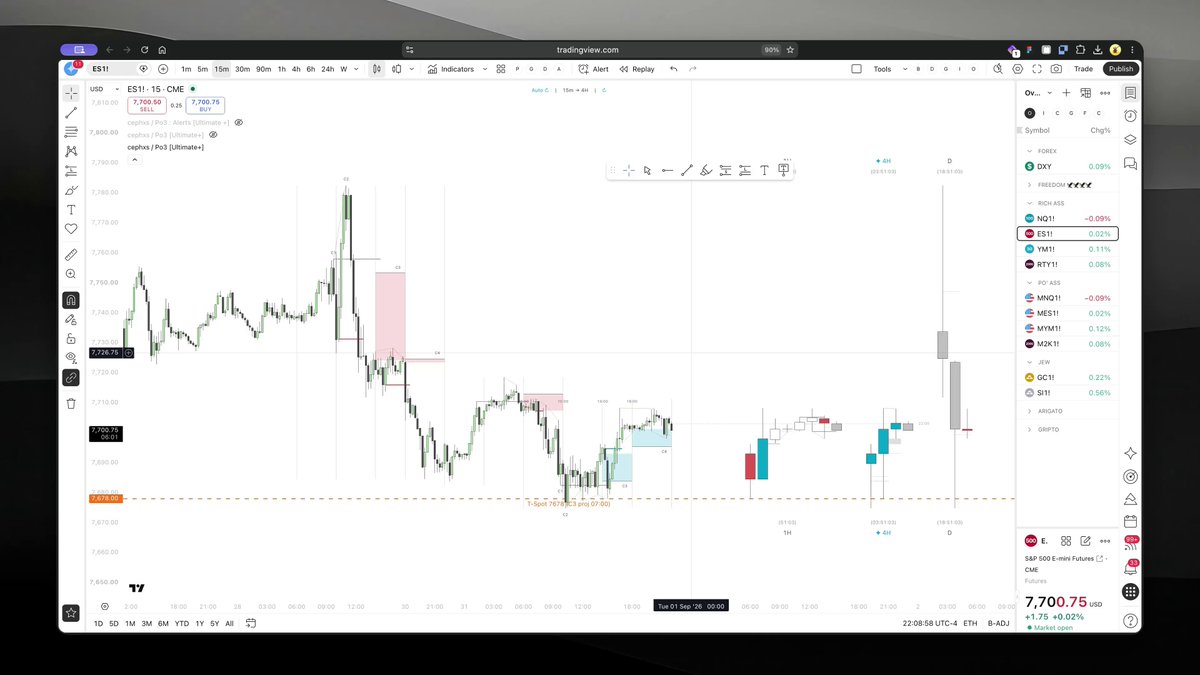Click the Trade button
Screen dimensions: 1200x675
tap(1083, 69)
